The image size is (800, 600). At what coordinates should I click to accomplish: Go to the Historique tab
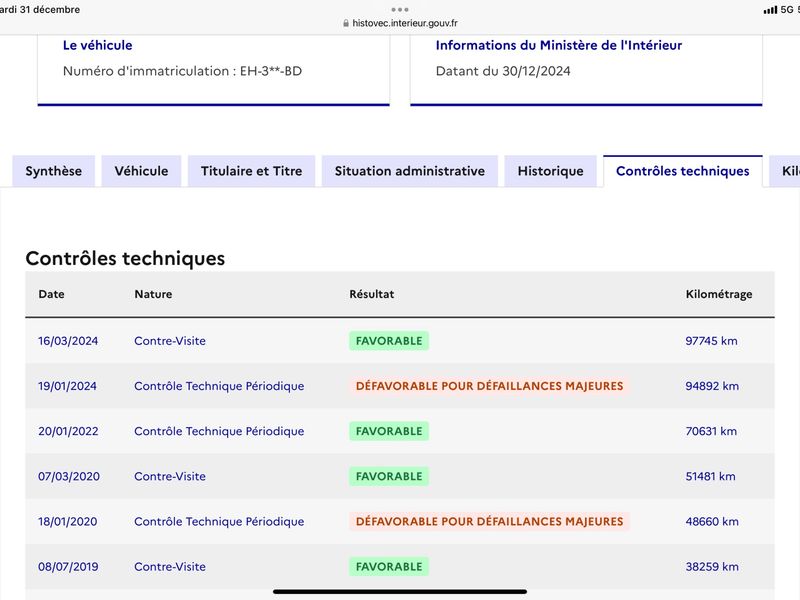[x=551, y=171]
